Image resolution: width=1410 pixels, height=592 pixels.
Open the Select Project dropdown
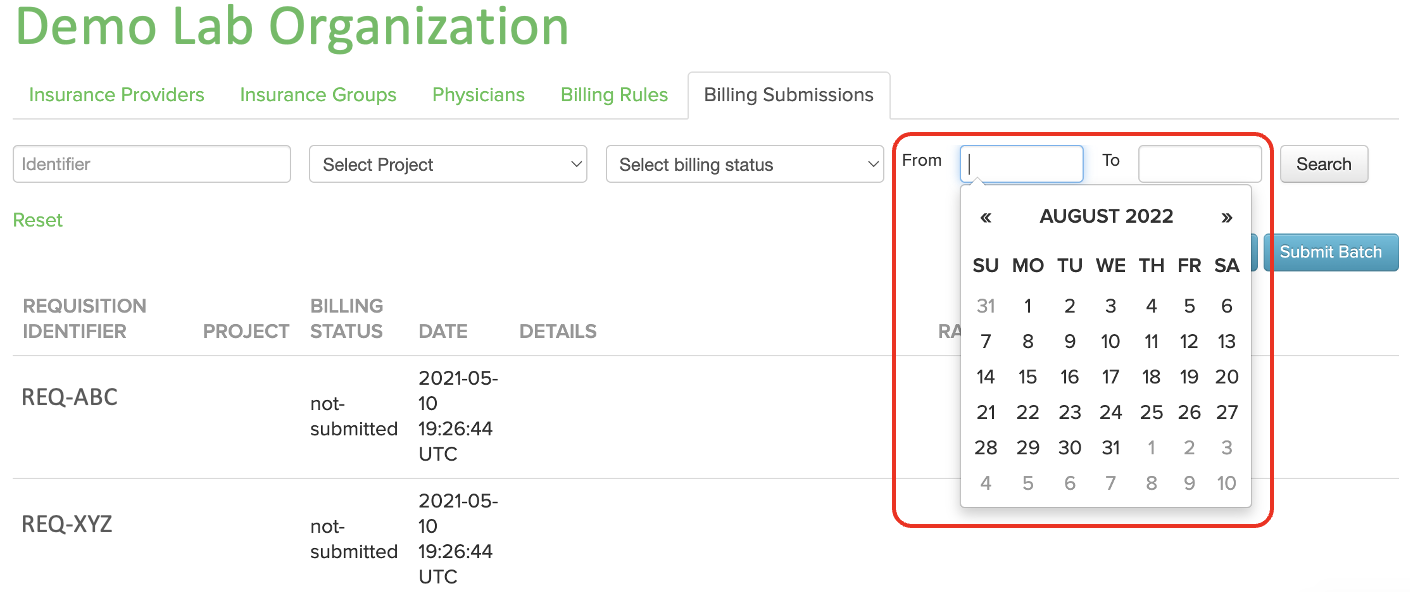448,165
